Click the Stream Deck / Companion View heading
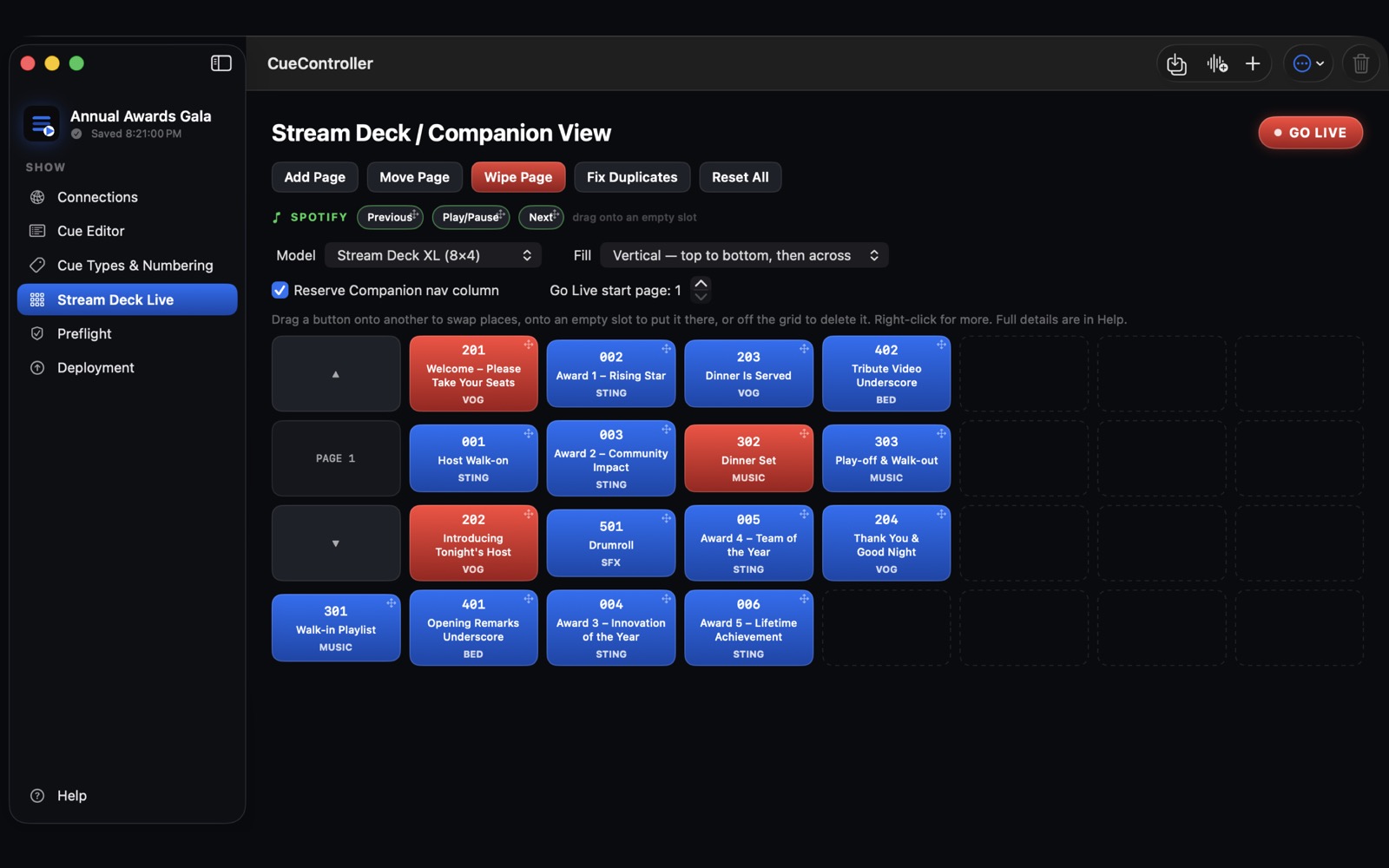The height and width of the screenshot is (868, 1389). point(441,133)
